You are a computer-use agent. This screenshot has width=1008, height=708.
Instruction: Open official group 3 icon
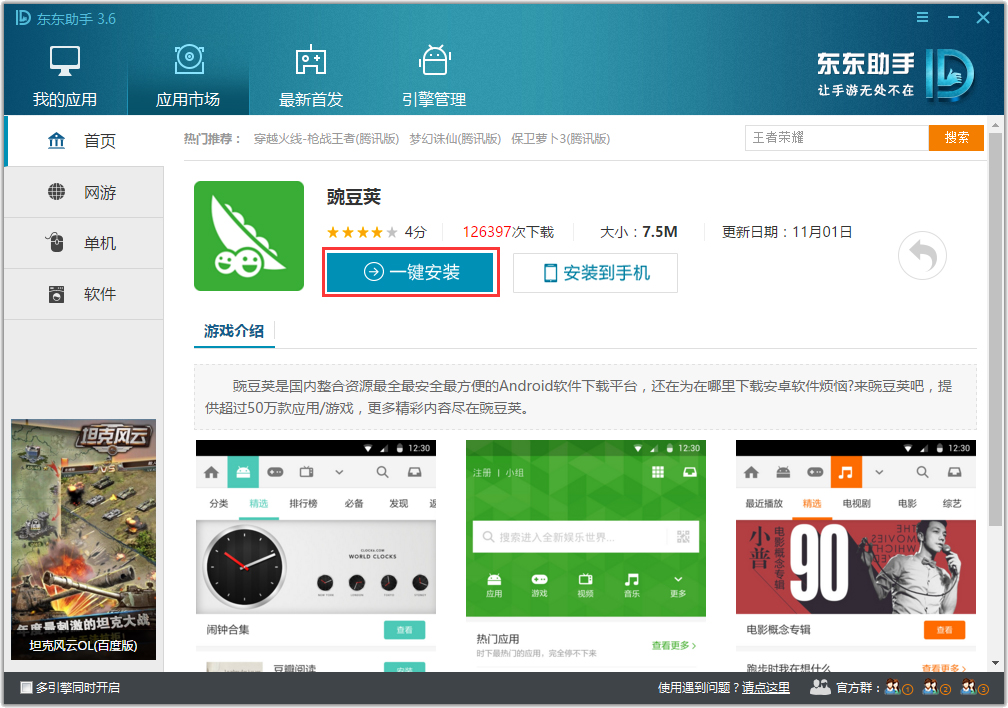pos(974,688)
